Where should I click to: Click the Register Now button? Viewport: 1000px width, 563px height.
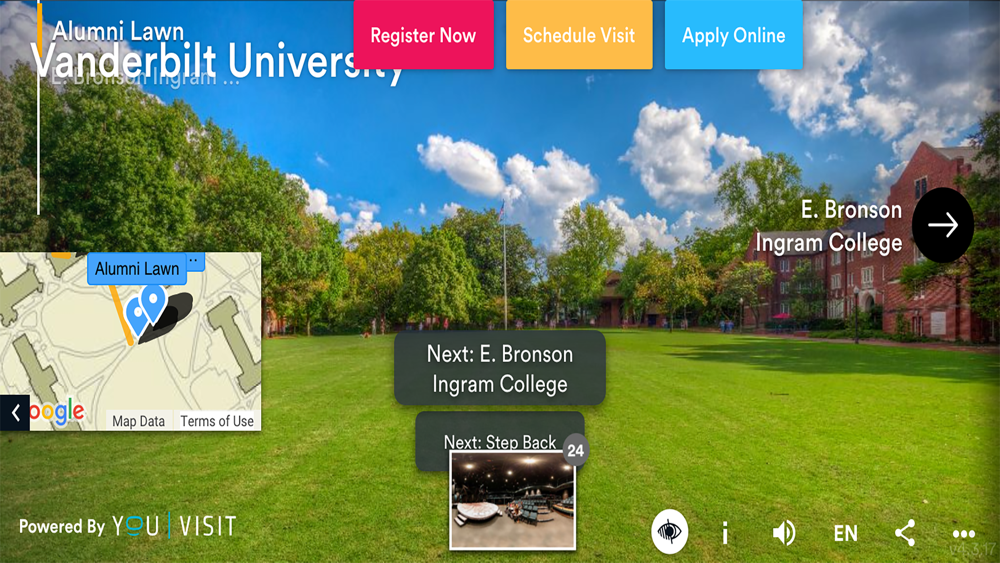423,35
